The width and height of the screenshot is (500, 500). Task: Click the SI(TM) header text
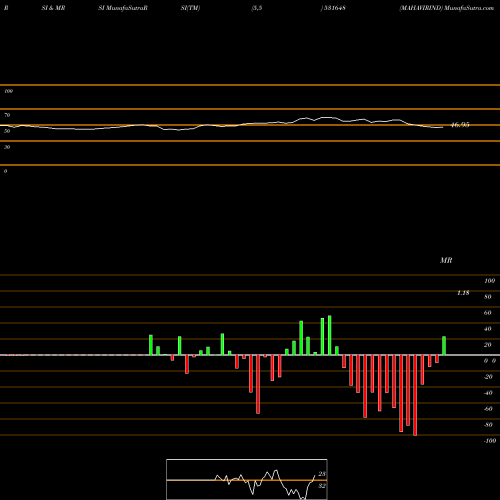point(190,8)
